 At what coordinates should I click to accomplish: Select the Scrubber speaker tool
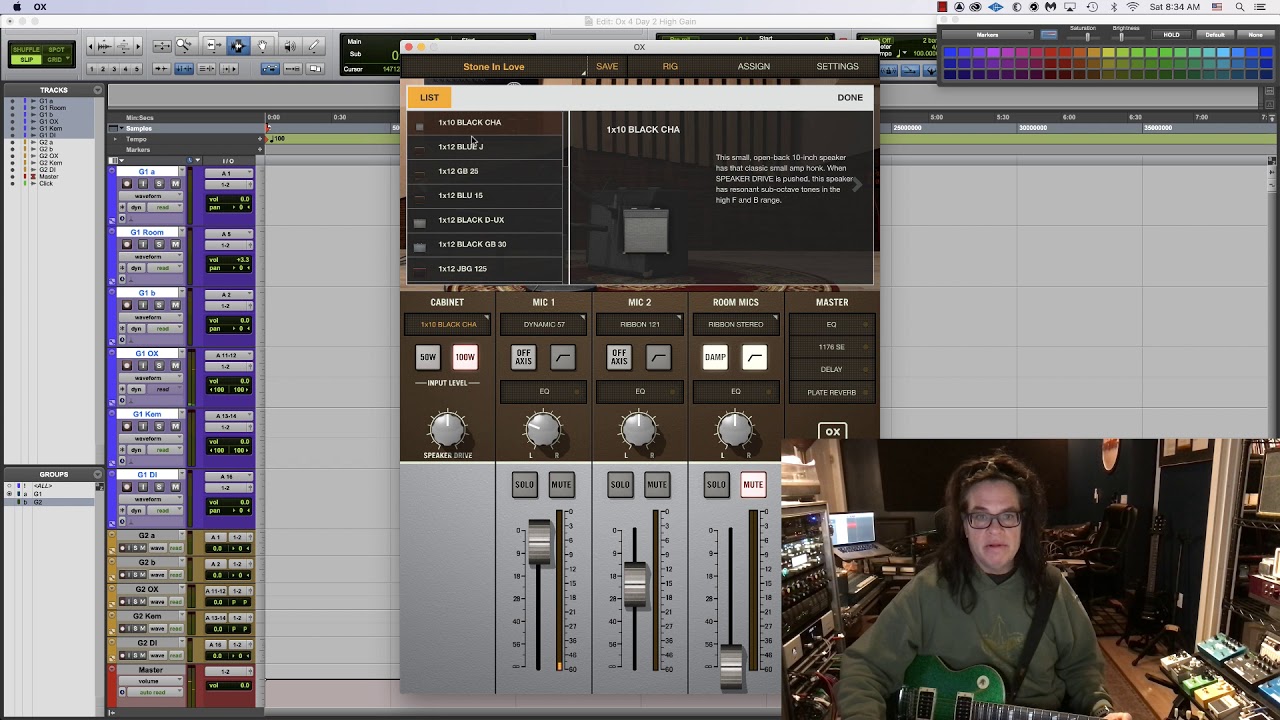tap(289, 46)
